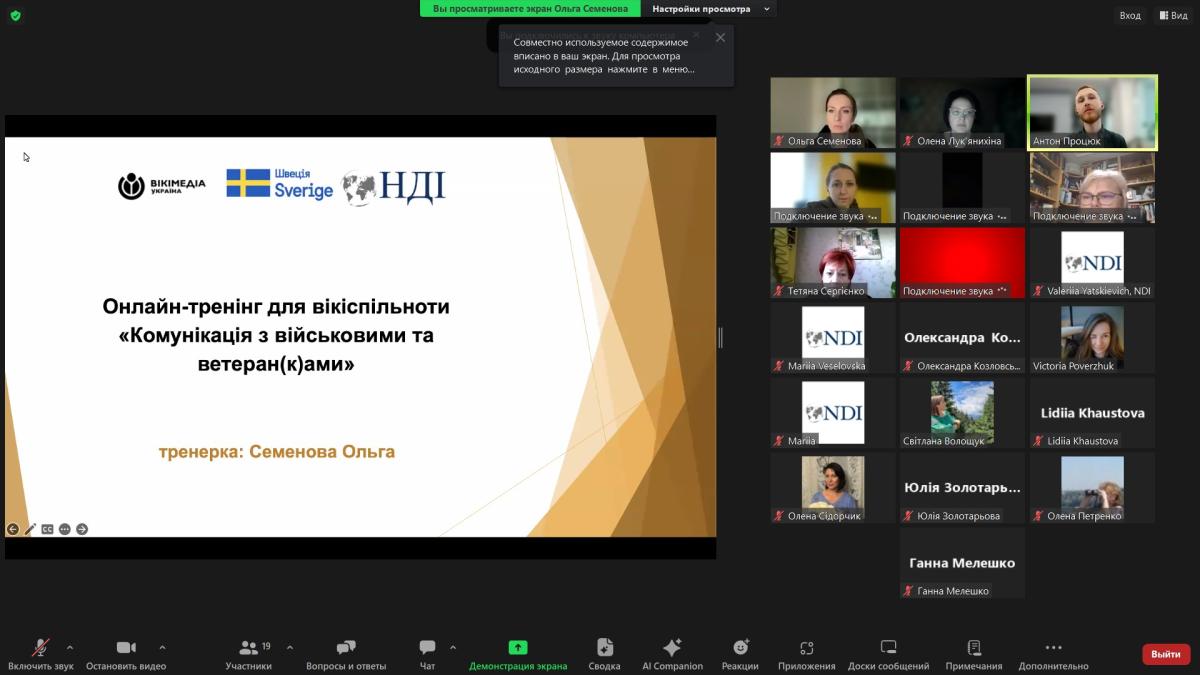The image size is (1200, 675).
Task: Open Whiteboards (Доски сообщений)
Action: pyautogui.click(x=888, y=648)
